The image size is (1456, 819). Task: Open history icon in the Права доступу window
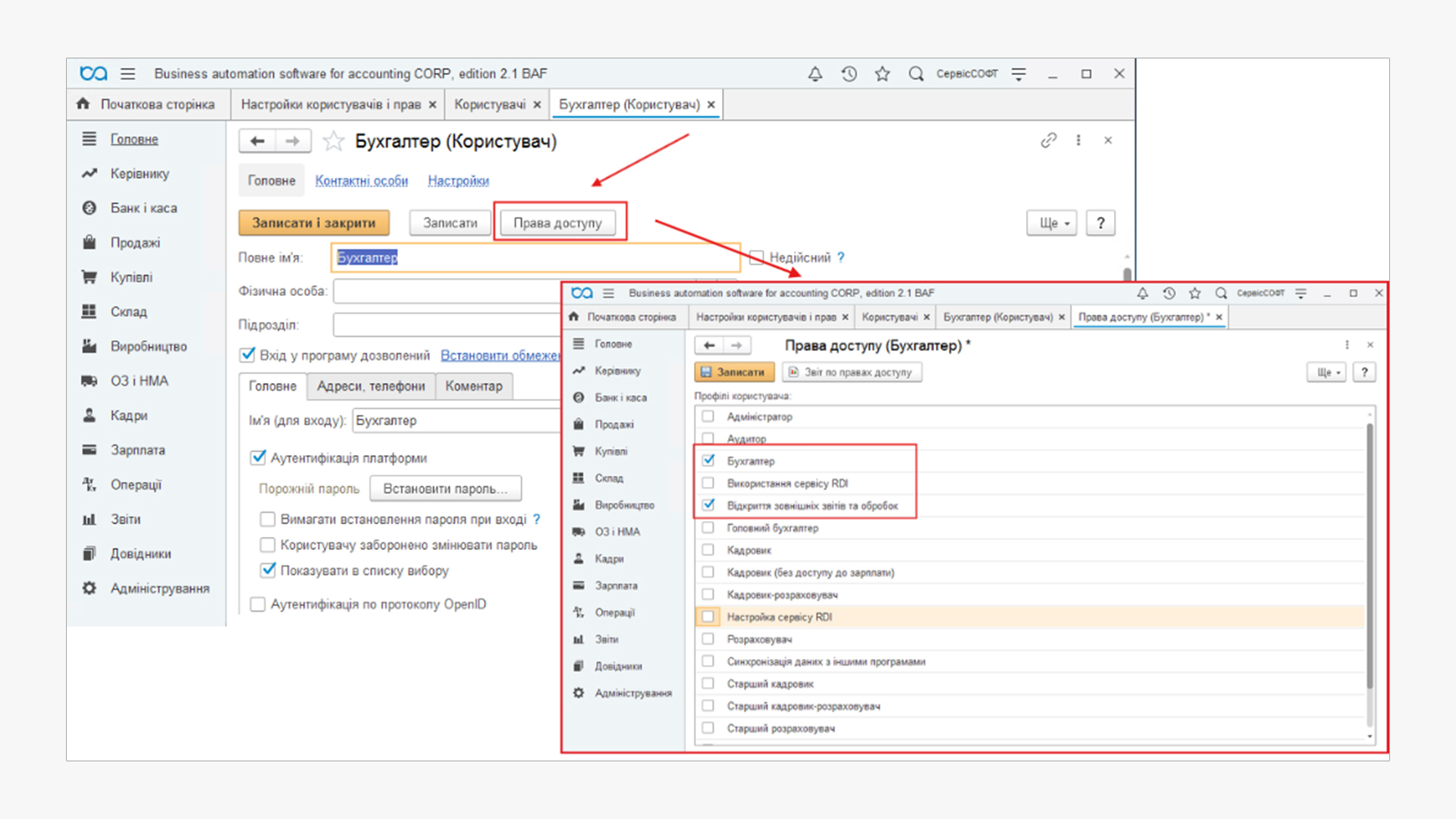tap(1169, 293)
